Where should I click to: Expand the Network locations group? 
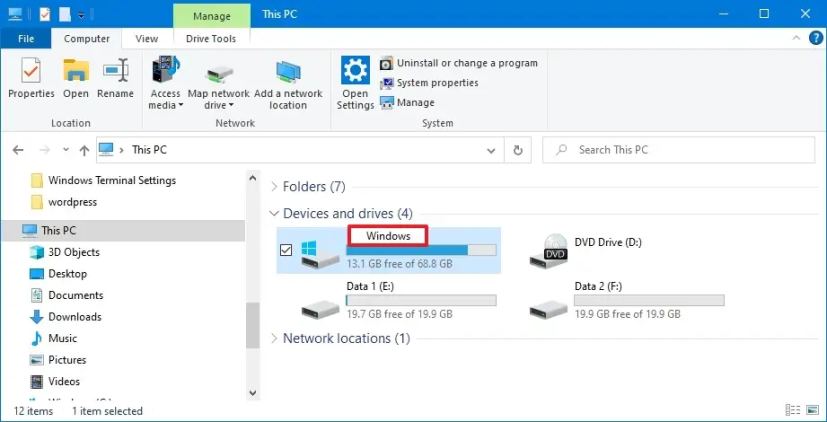275,339
